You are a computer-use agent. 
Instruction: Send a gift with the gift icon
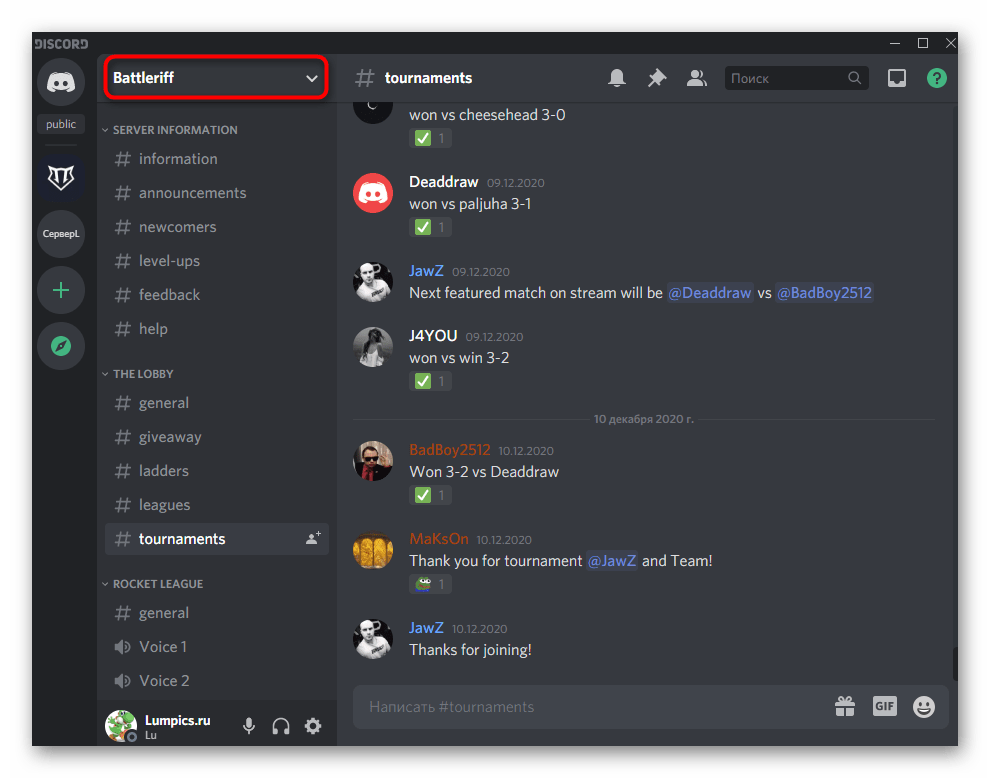[845, 706]
